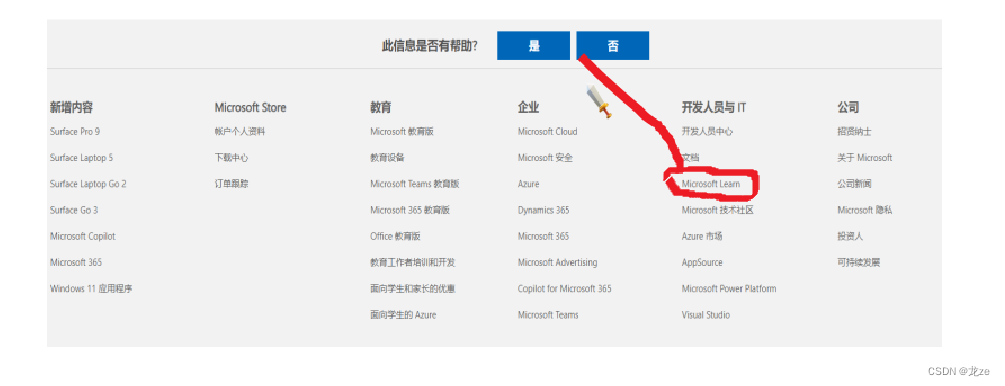Viewport: 1005px width, 386px height.
Task: Click the 企业 column heading
Action: tap(529, 108)
